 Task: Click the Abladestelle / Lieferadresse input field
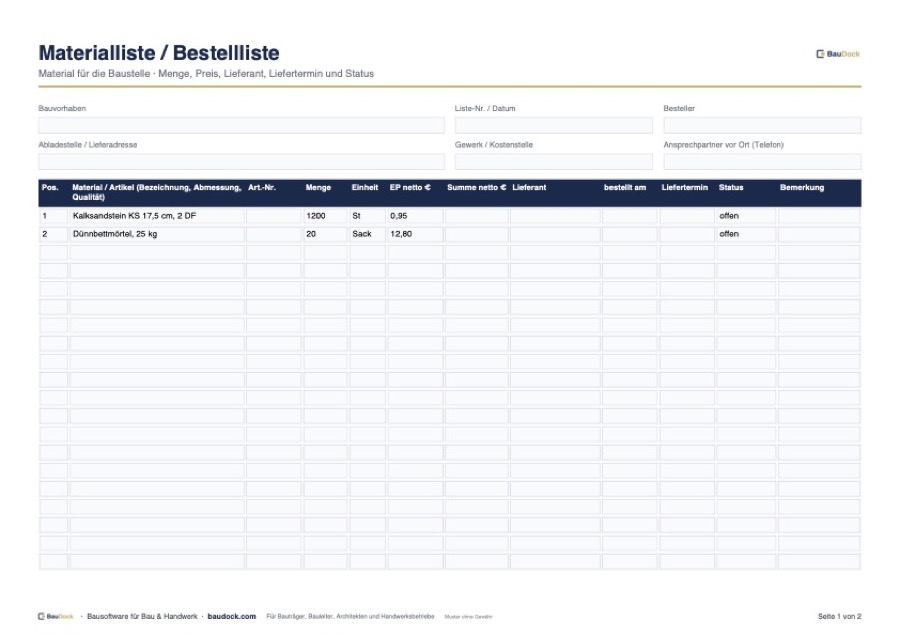point(241,161)
